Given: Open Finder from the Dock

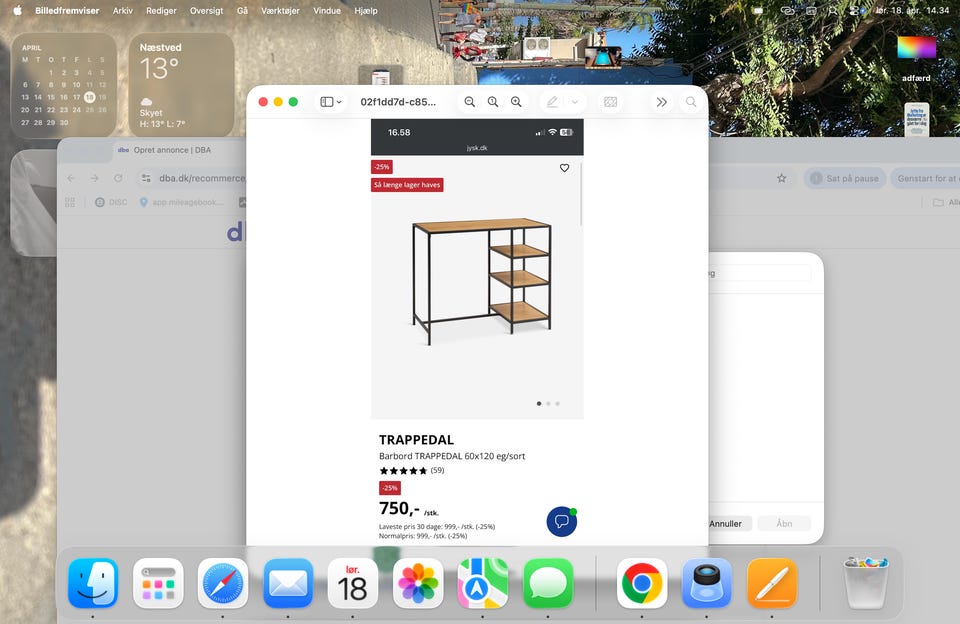Looking at the screenshot, I should click(93, 583).
